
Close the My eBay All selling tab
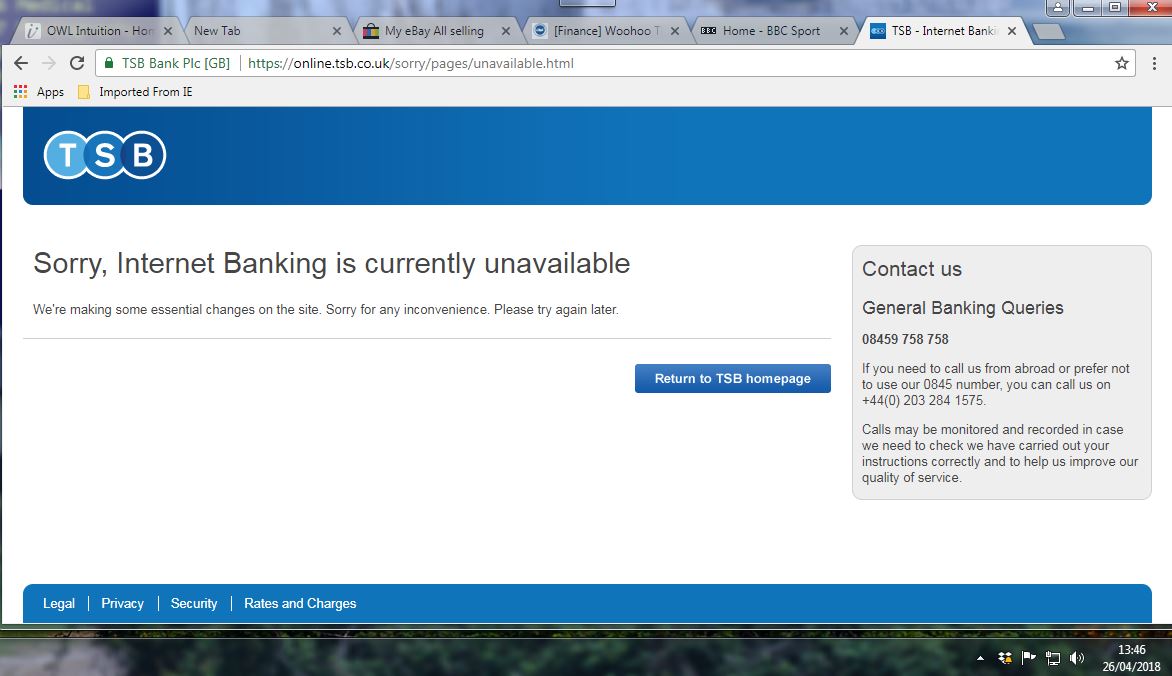pyautogui.click(x=505, y=31)
